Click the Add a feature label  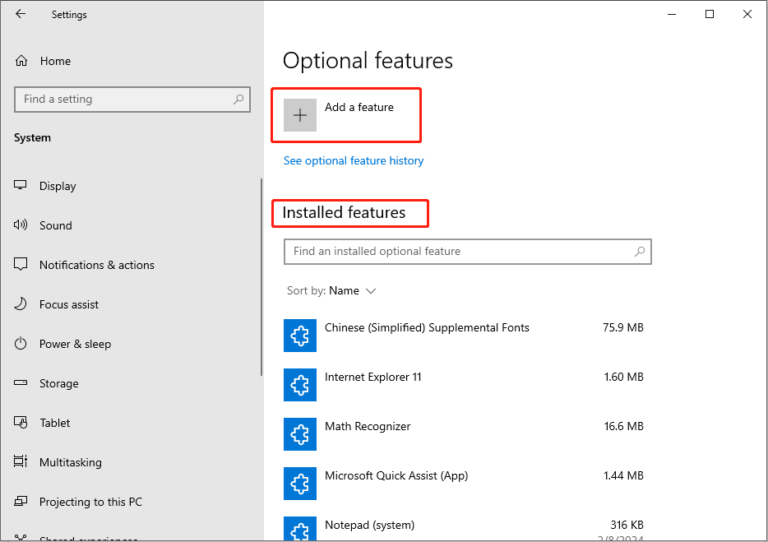pos(359,107)
